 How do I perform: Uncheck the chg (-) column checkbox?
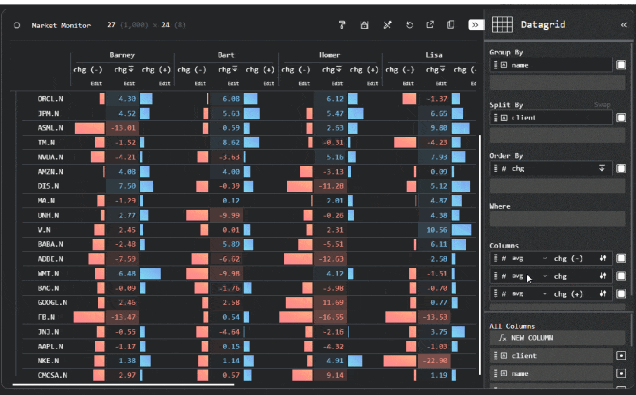point(621,258)
